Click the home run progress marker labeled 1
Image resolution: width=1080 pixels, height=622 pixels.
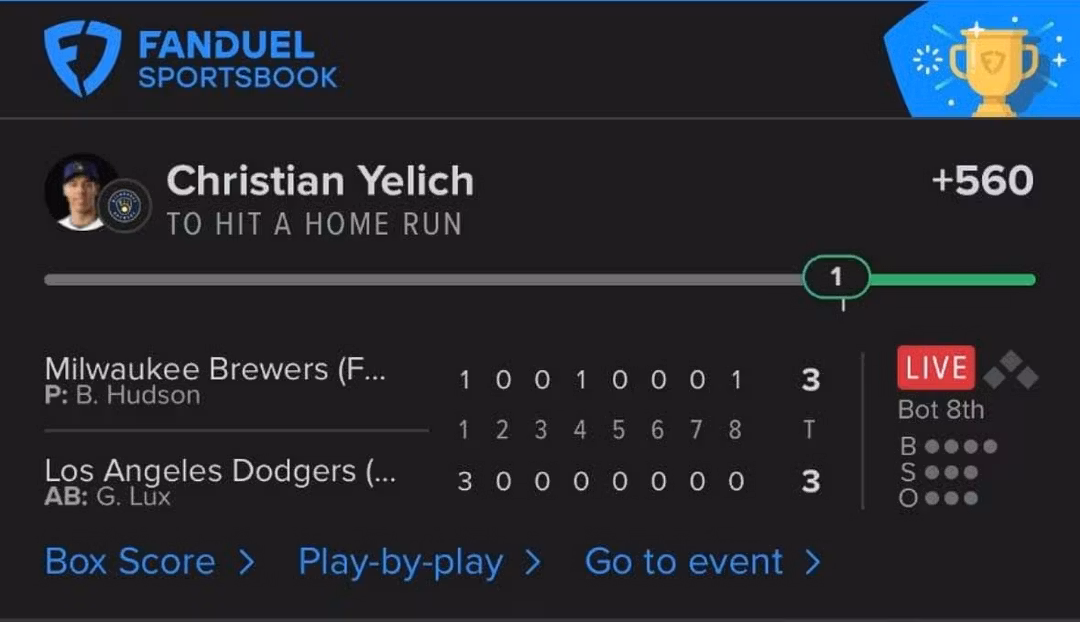click(836, 277)
